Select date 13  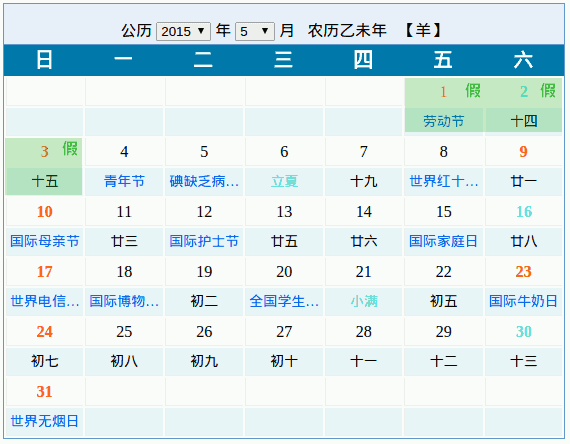tap(284, 212)
